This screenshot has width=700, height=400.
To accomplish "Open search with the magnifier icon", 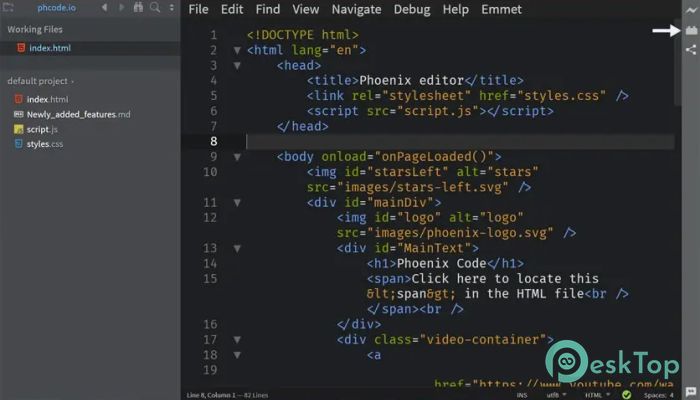I will click(155, 8).
